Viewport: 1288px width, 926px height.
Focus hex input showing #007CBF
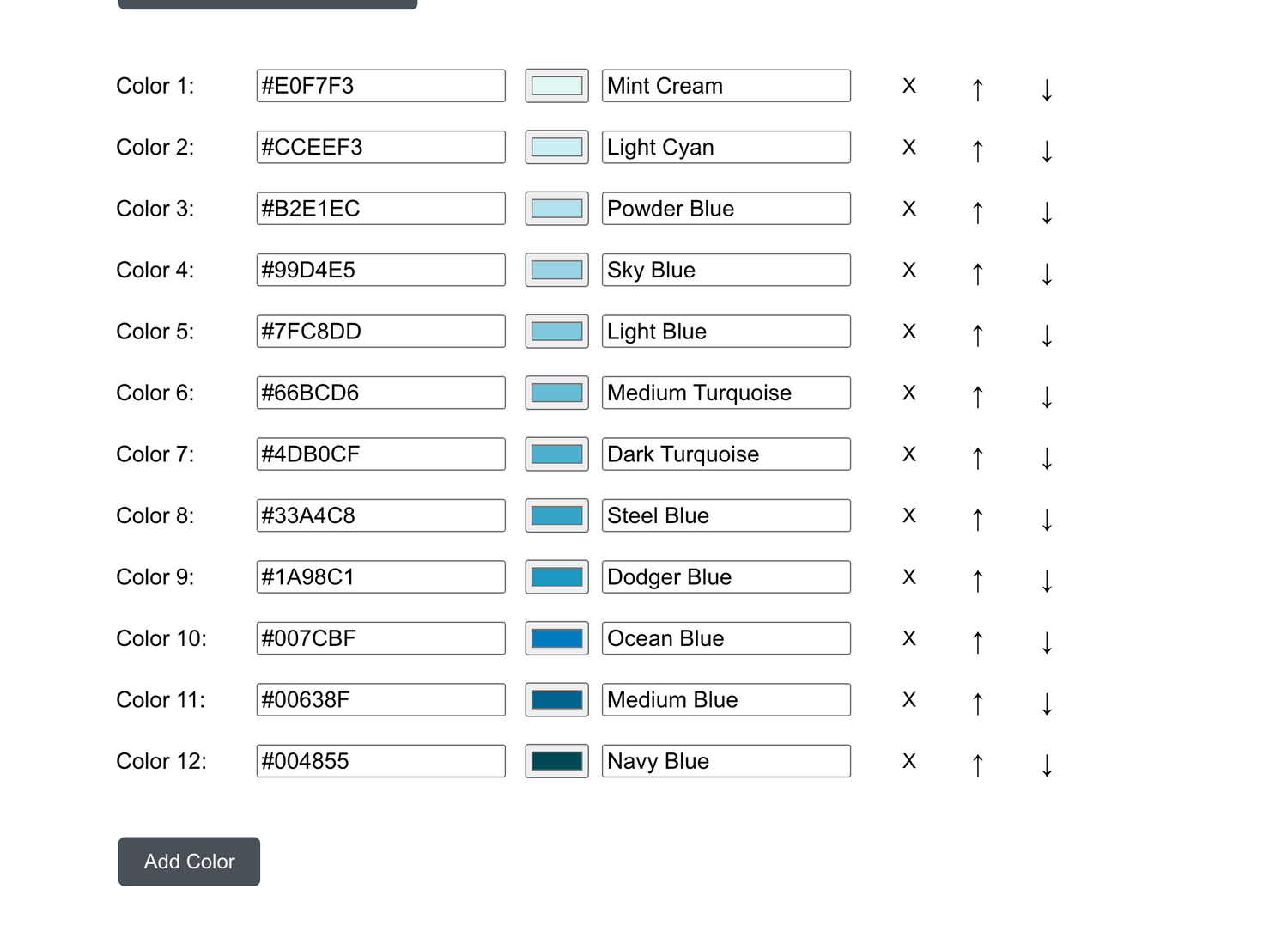coord(381,638)
